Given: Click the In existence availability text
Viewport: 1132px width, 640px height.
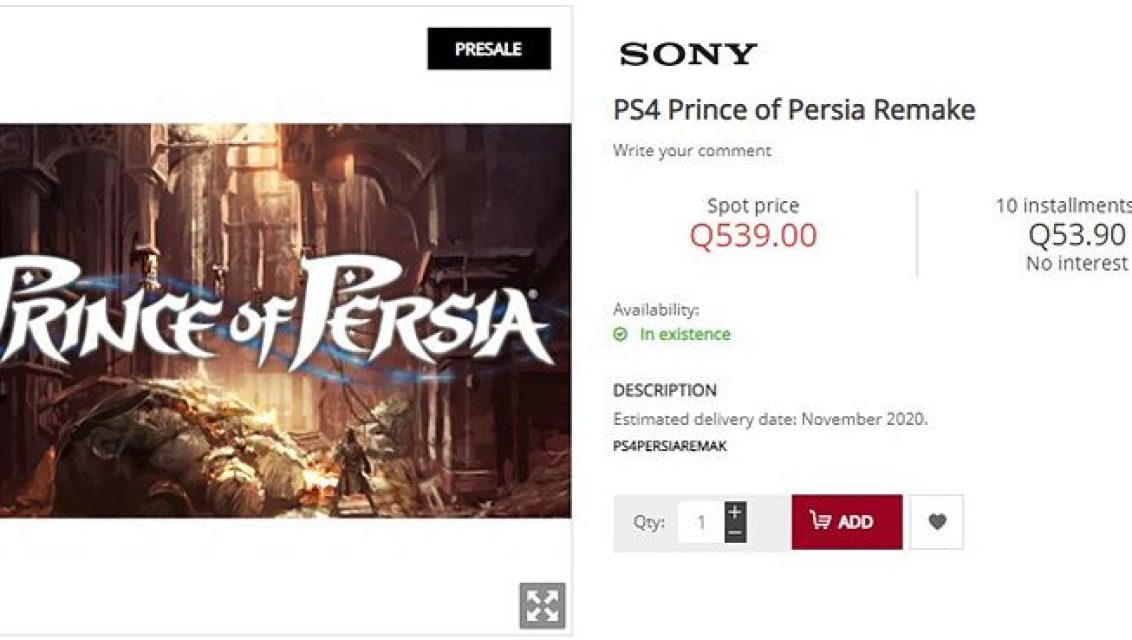Looking at the screenshot, I should [x=685, y=334].
